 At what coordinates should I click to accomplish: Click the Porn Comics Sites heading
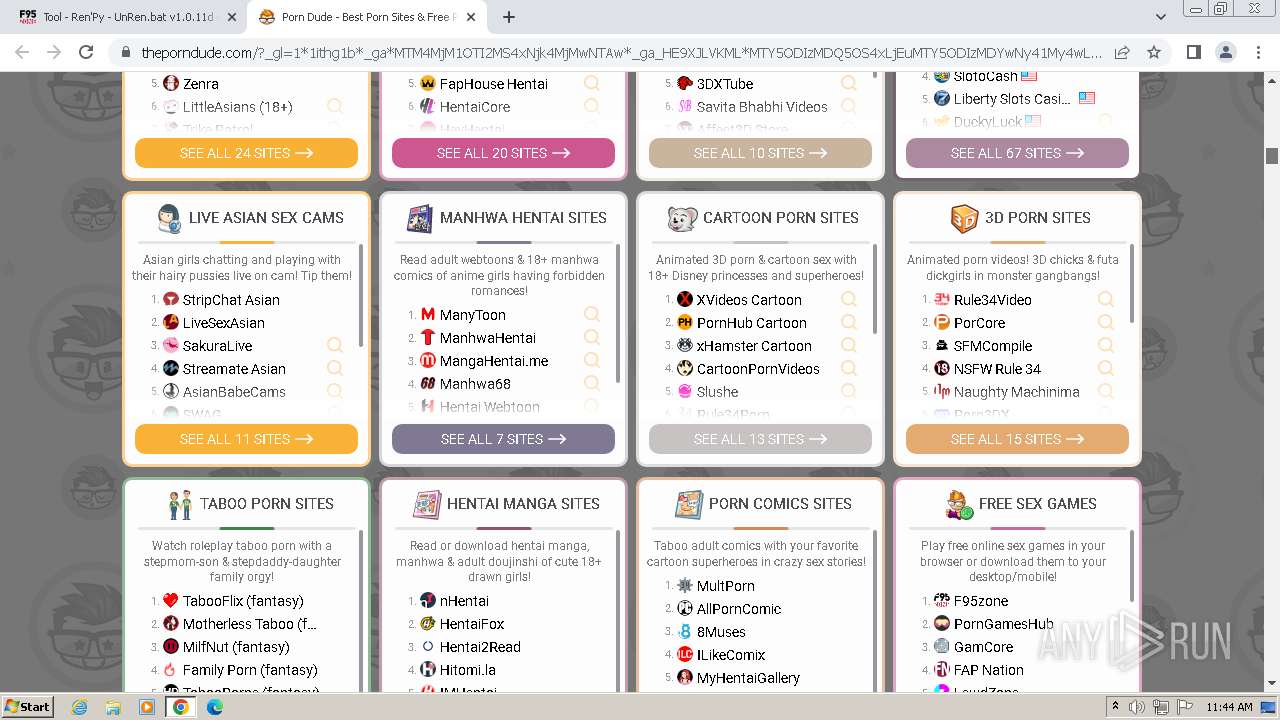click(780, 504)
